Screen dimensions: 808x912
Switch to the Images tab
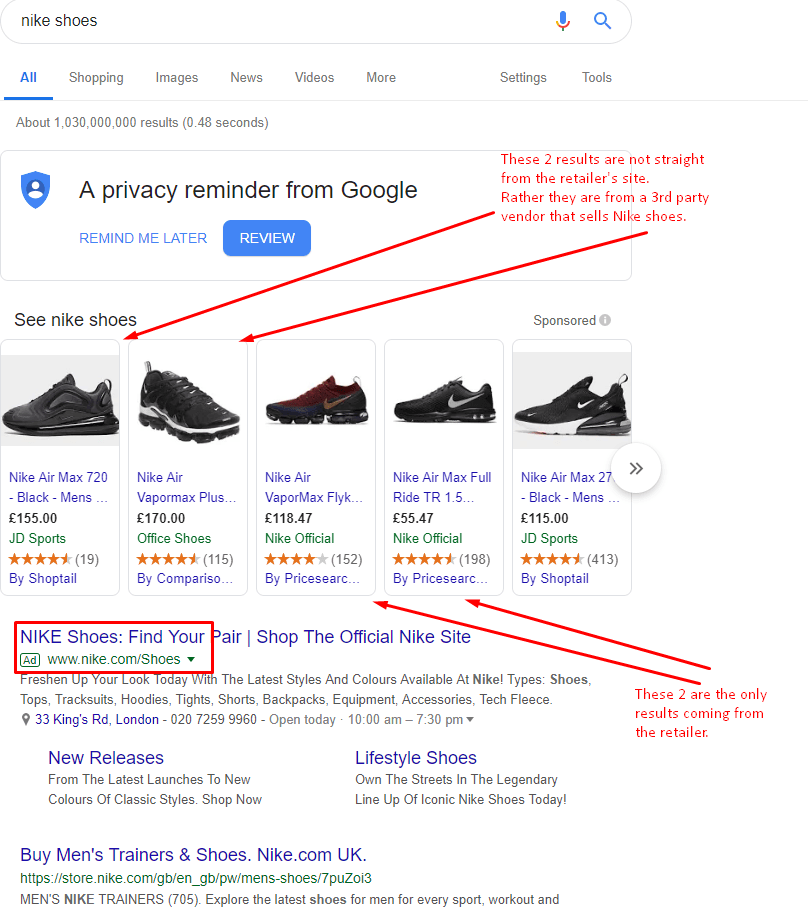coord(177,77)
